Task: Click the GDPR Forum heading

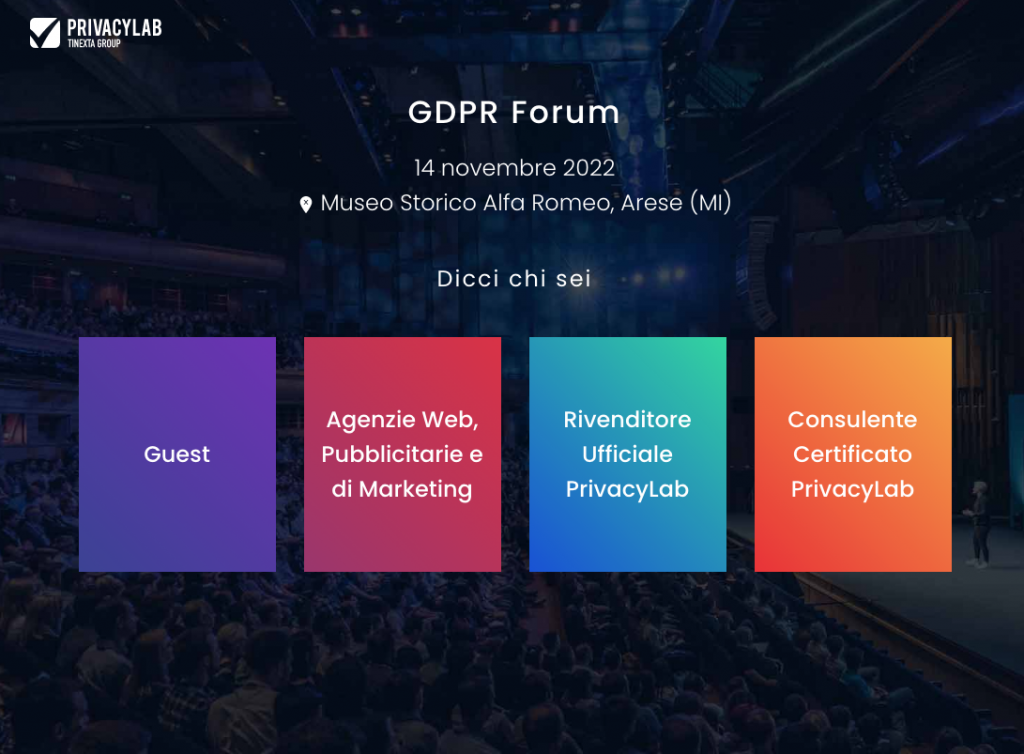Action: tap(514, 112)
